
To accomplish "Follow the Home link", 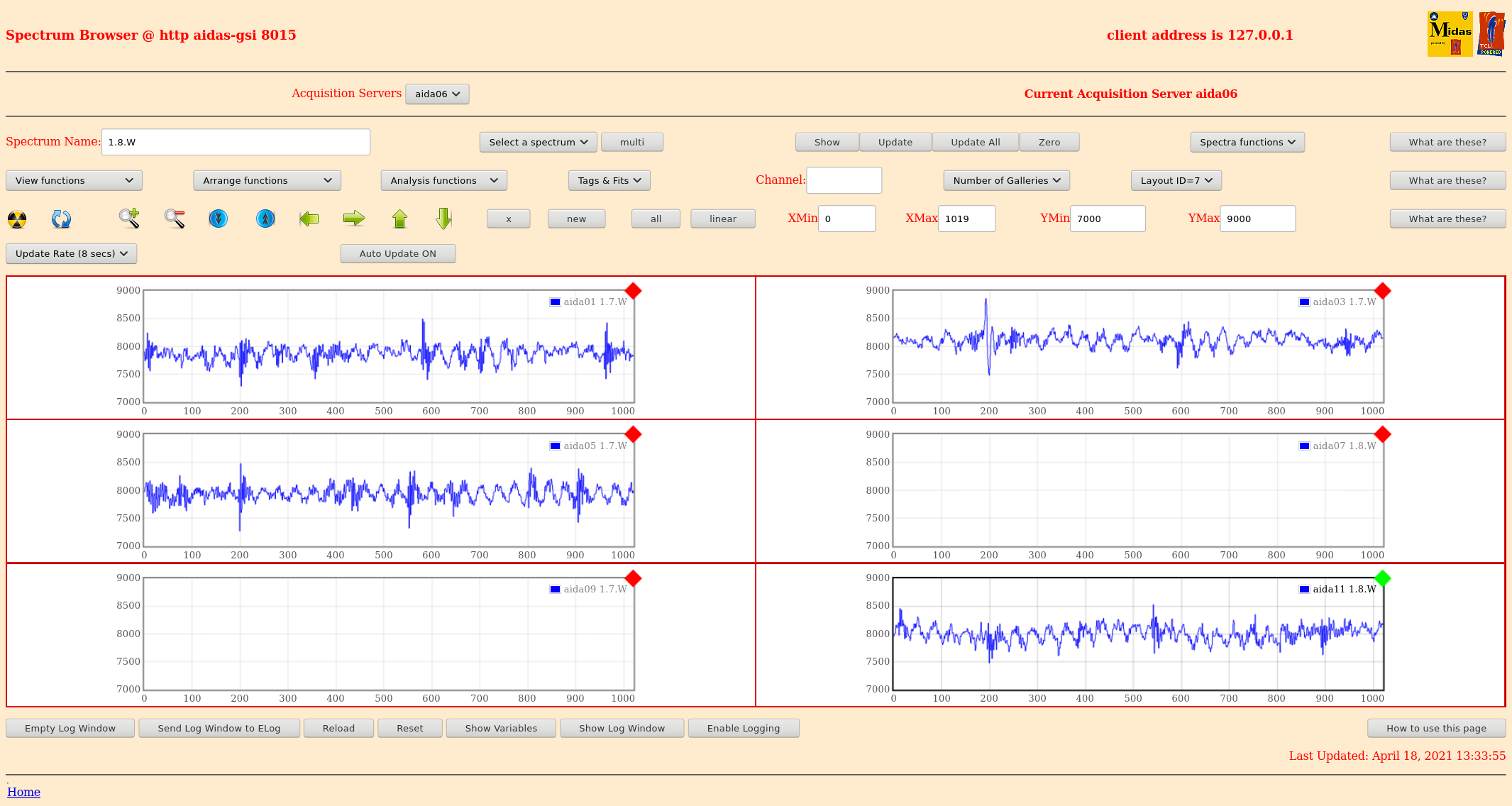I will (23, 792).
